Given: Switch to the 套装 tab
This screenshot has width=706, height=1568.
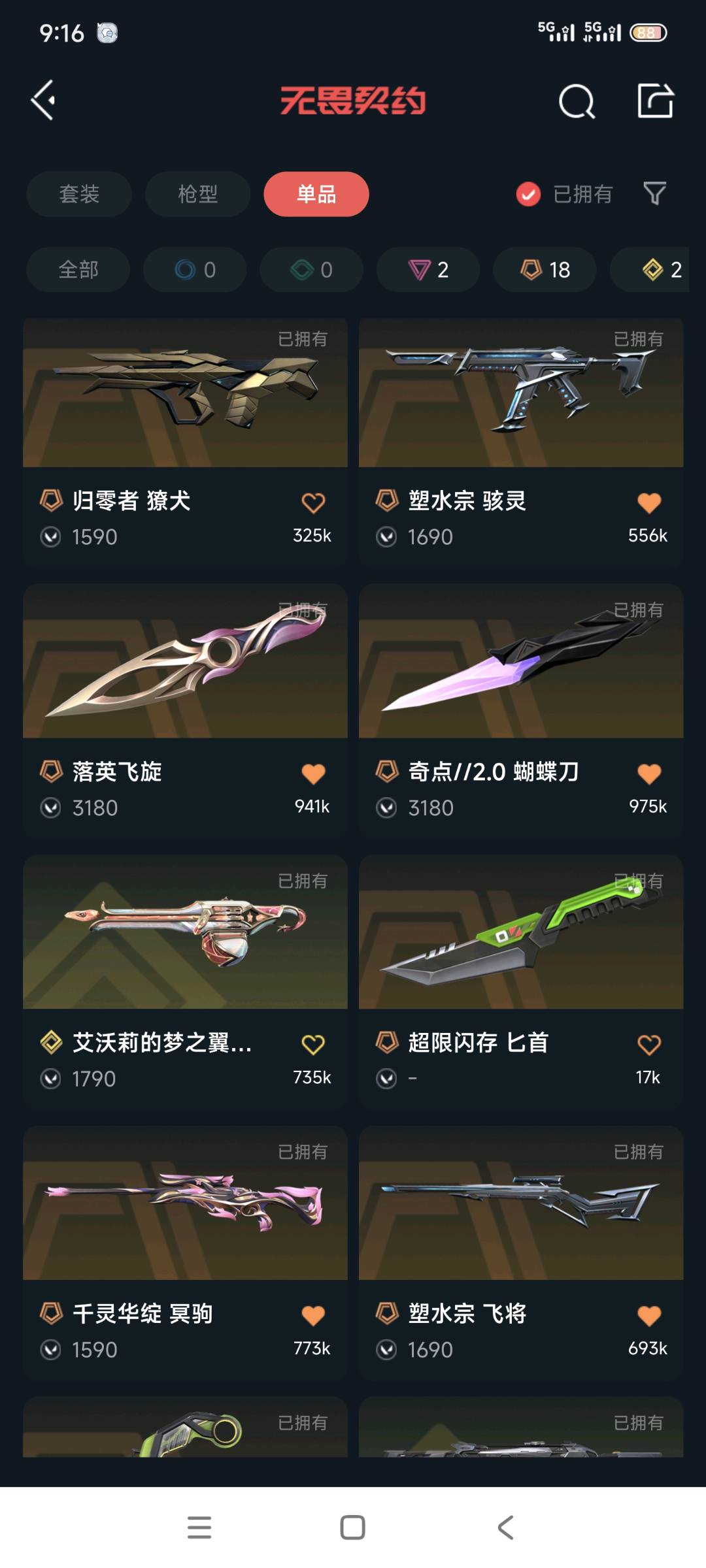Looking at the screenshot, I should click(79, 194).
